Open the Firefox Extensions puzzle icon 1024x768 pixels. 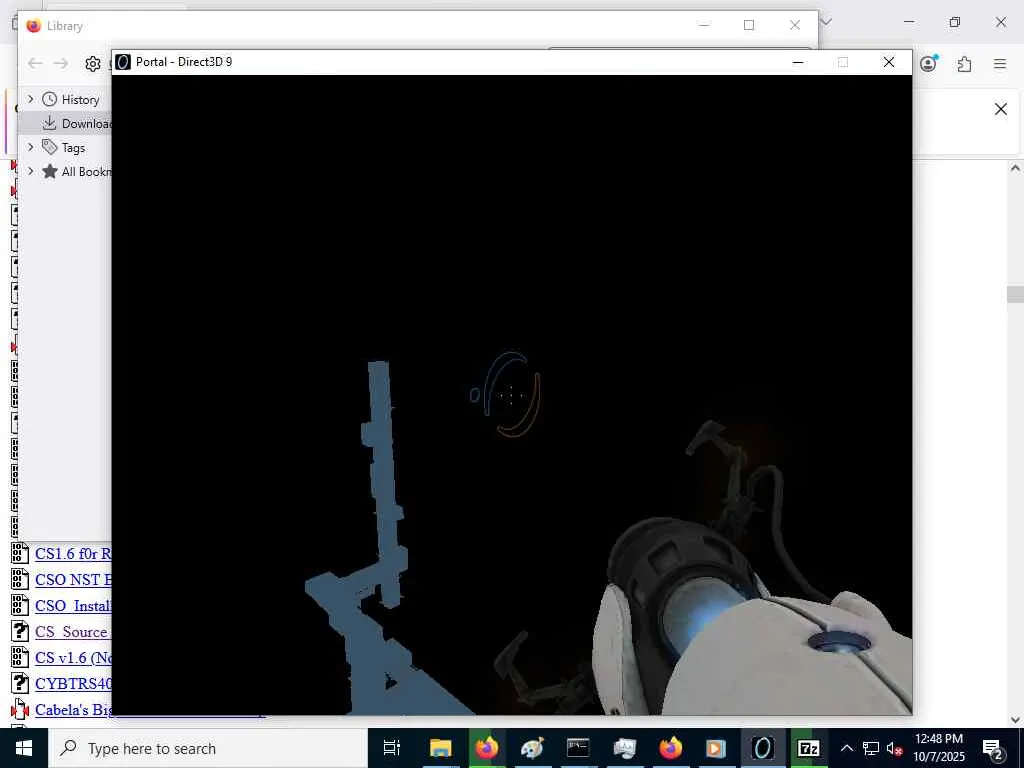964,63
